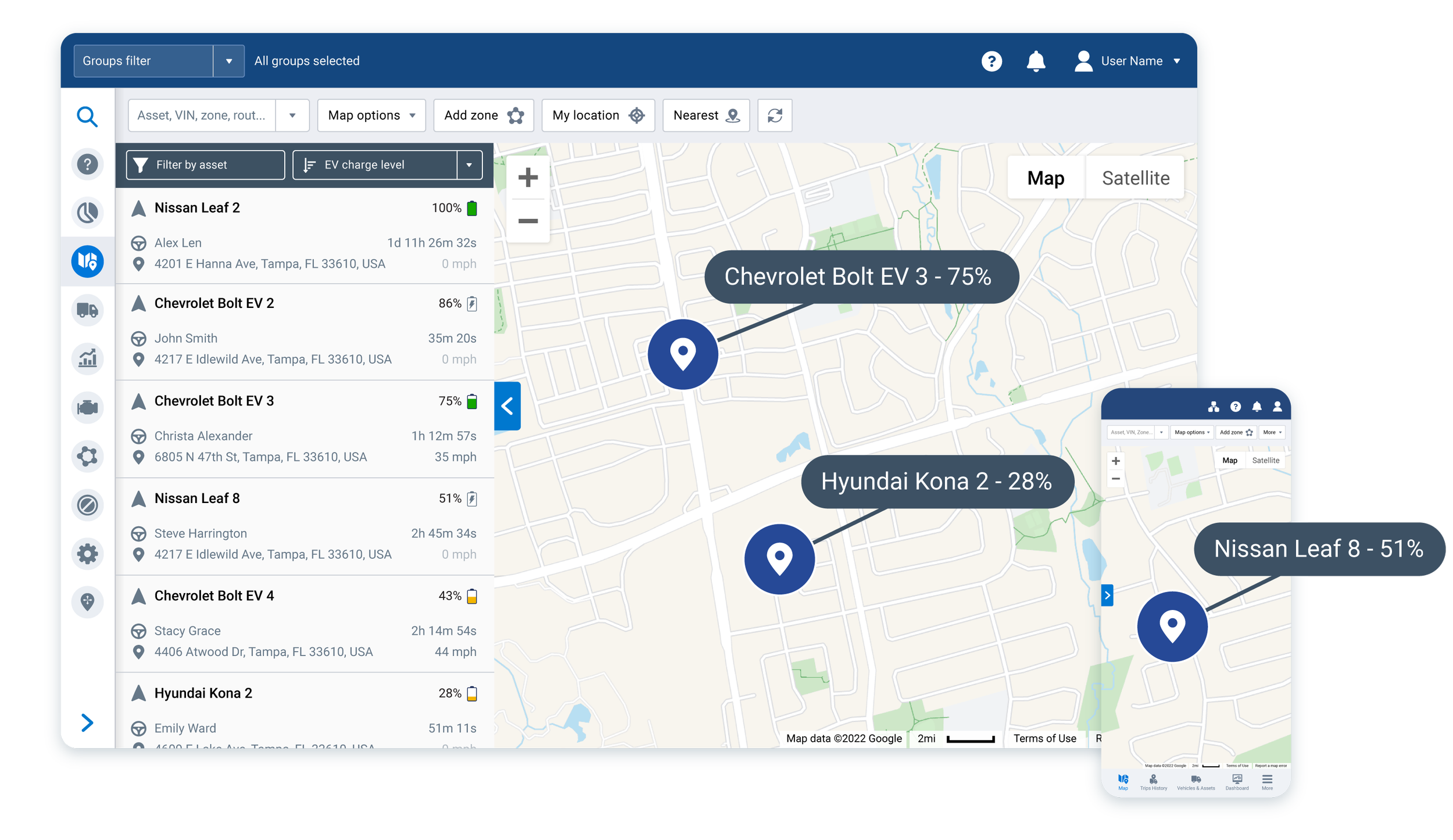Viewport: 1453px width, 840px height.
Task: Click the bar chart reports sidebar icon
Action: pyautogui.click(x=87, y=358)
